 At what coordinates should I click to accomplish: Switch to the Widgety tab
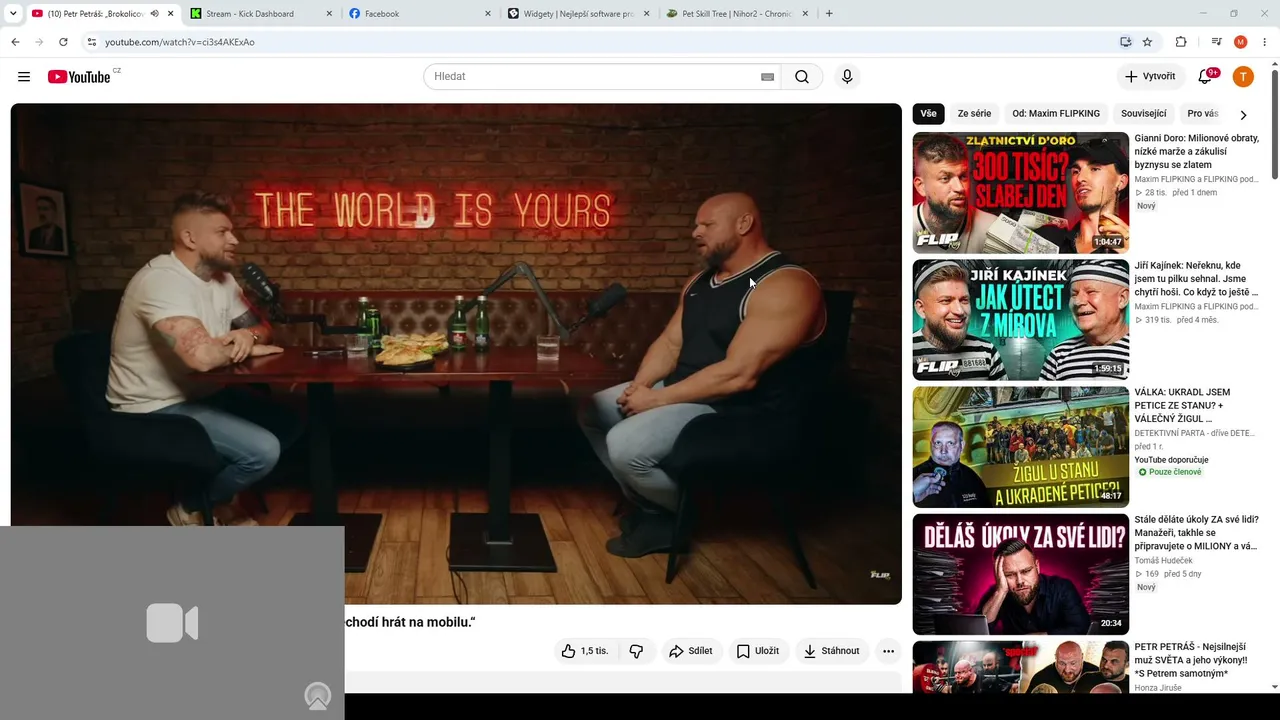578,14
